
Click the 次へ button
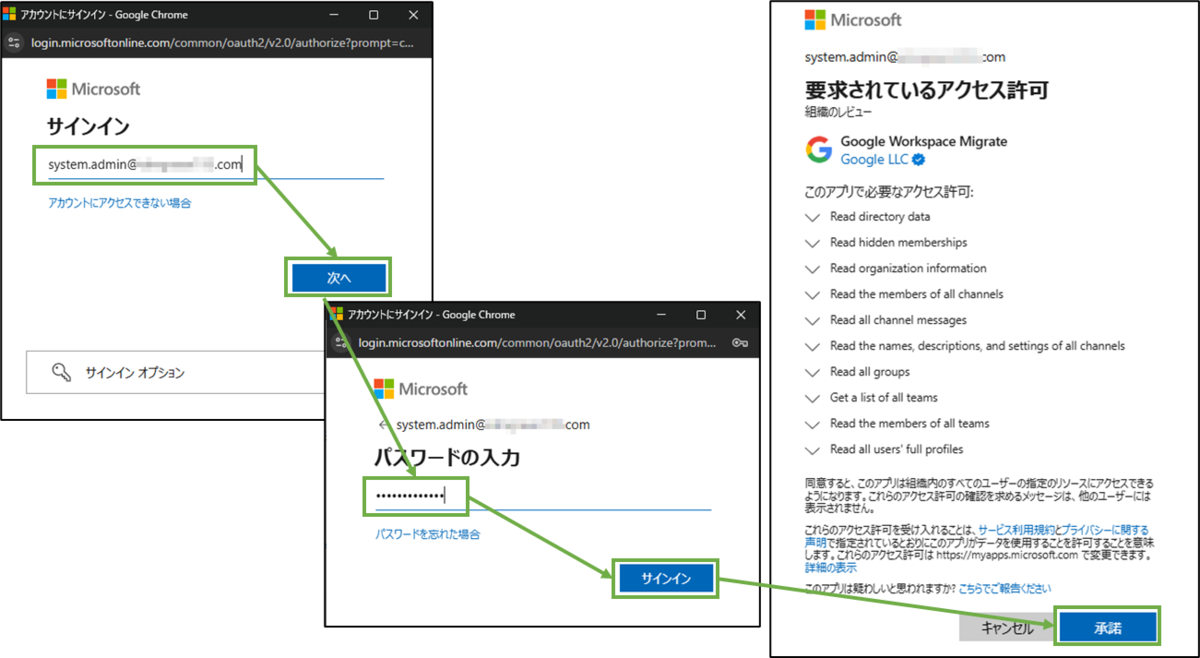point(339,278)
